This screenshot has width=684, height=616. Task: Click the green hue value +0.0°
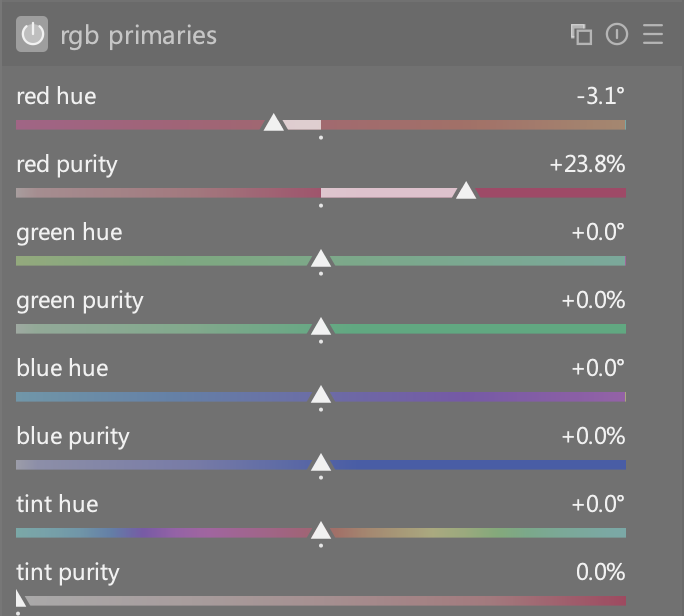(598, 232)
